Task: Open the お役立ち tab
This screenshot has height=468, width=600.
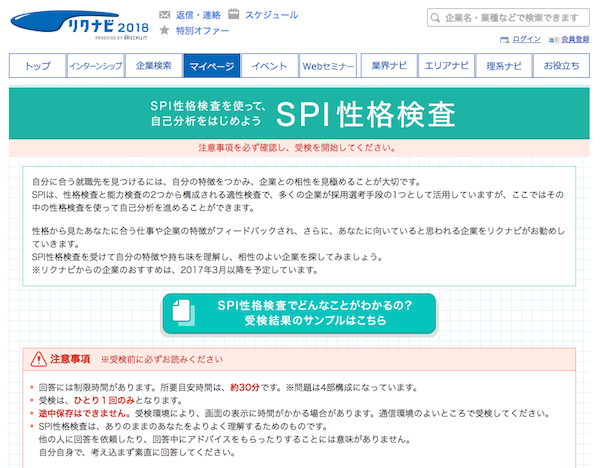Action: 561,66
